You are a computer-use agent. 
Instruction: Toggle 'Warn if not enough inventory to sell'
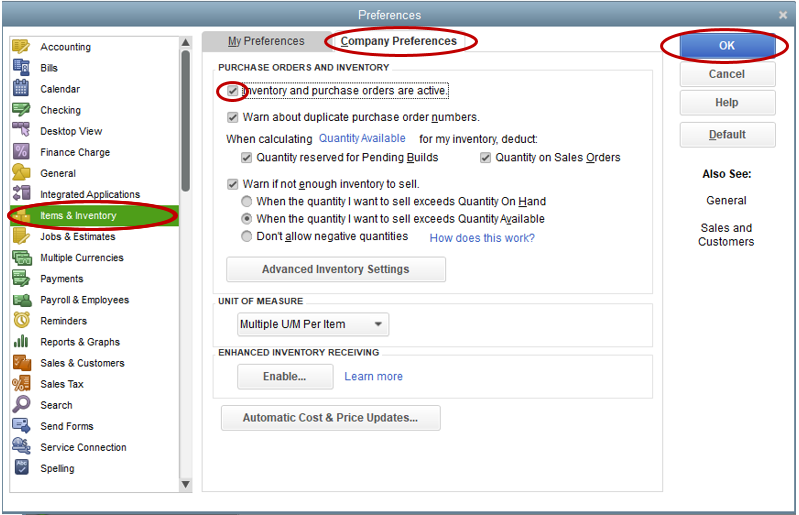click(x=232, y=184)
